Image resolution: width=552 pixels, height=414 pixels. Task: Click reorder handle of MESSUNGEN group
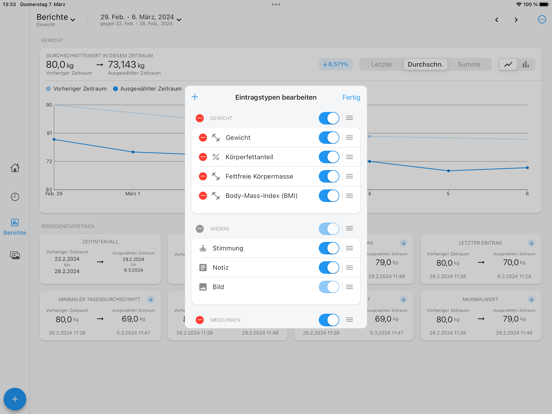(x=349, y=320)
